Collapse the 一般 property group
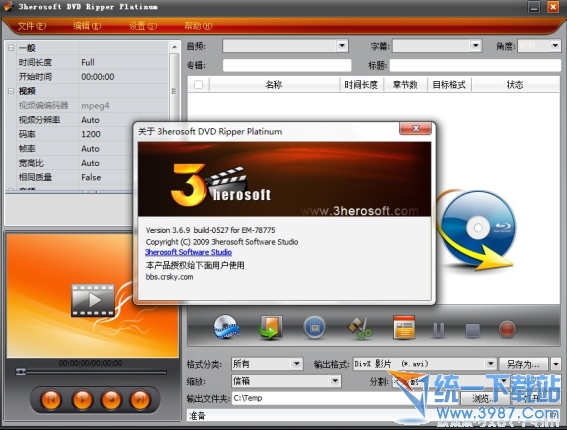567x430 pixels. coord(11,48)
